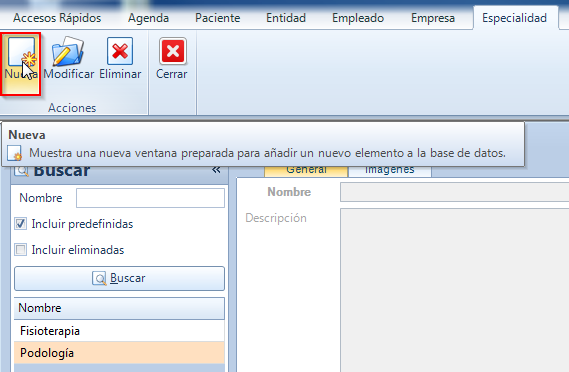
Task: Click the Modificar folder icon
Action: pyautogui.click(x=68, y=51)
